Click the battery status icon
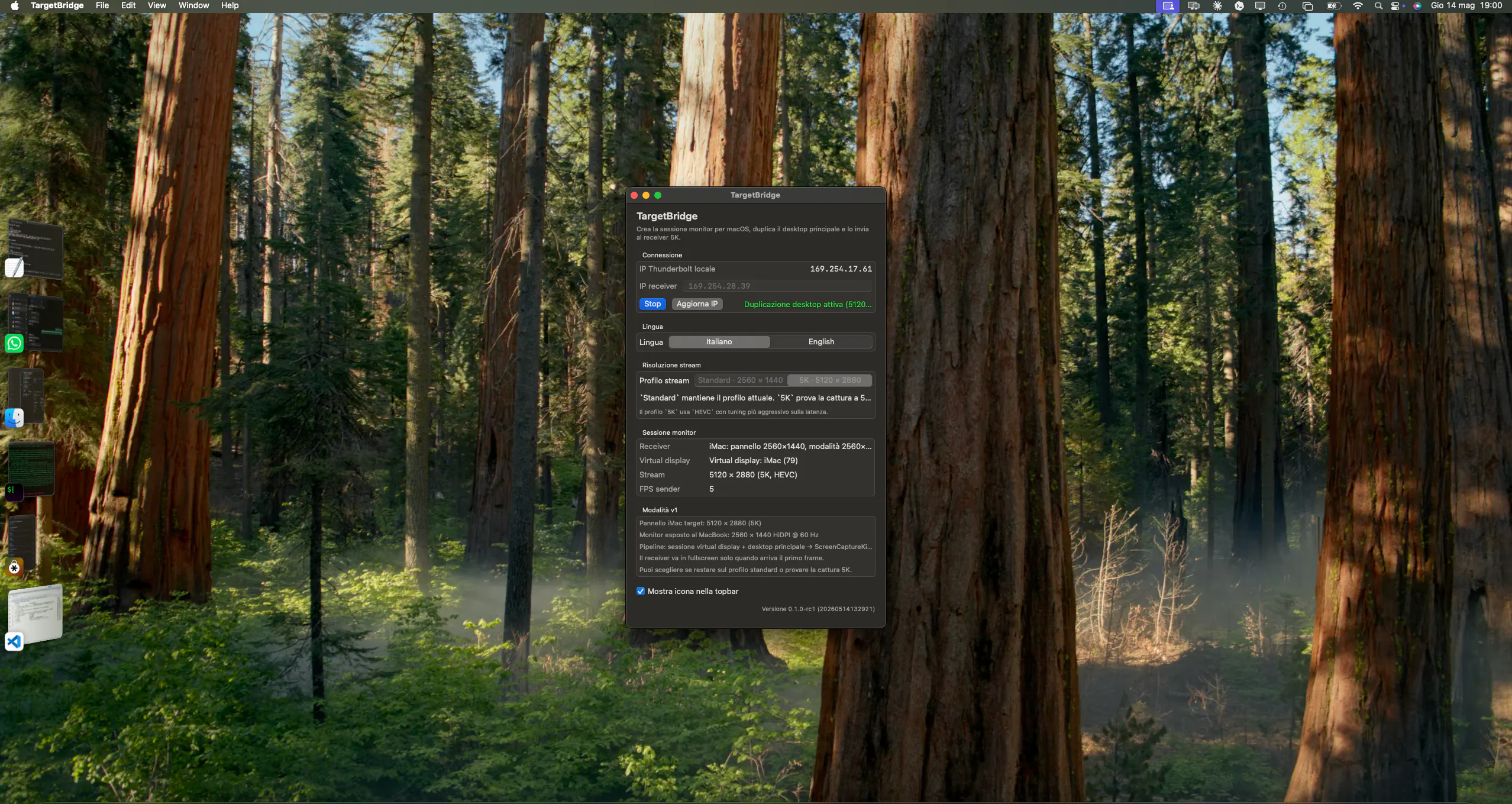 1333,6
